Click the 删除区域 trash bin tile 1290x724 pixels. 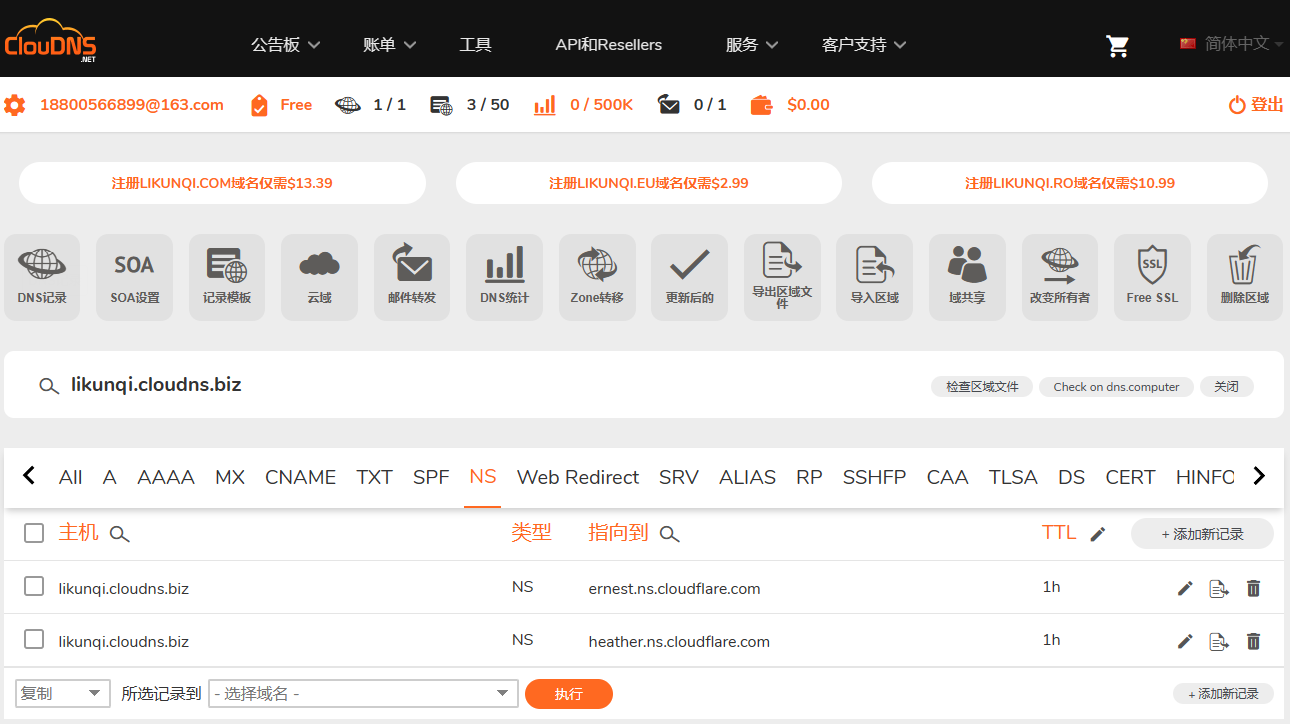(x=1244, y=276)
